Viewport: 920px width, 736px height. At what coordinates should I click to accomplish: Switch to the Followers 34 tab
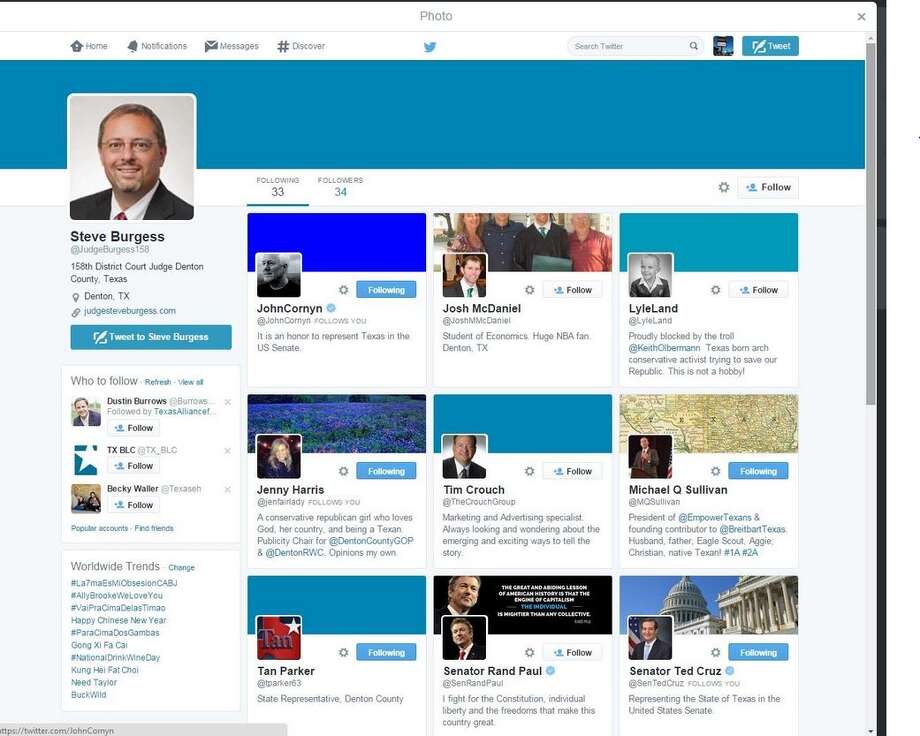tap(340, 187)
